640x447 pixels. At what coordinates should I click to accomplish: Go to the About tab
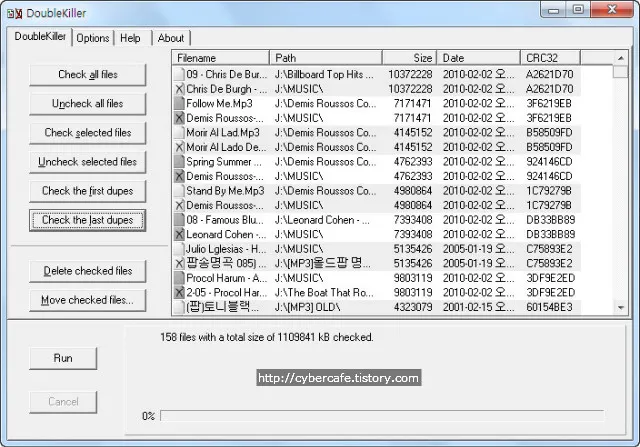[x=170, y=38]
